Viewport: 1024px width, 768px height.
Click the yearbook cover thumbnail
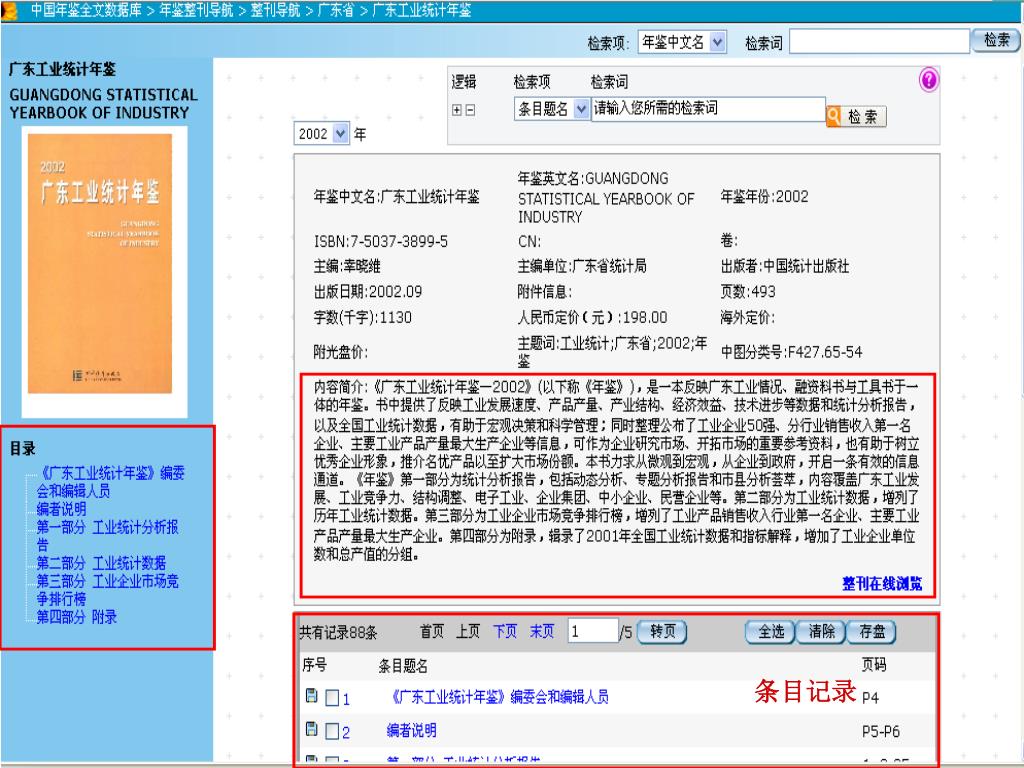106,275
